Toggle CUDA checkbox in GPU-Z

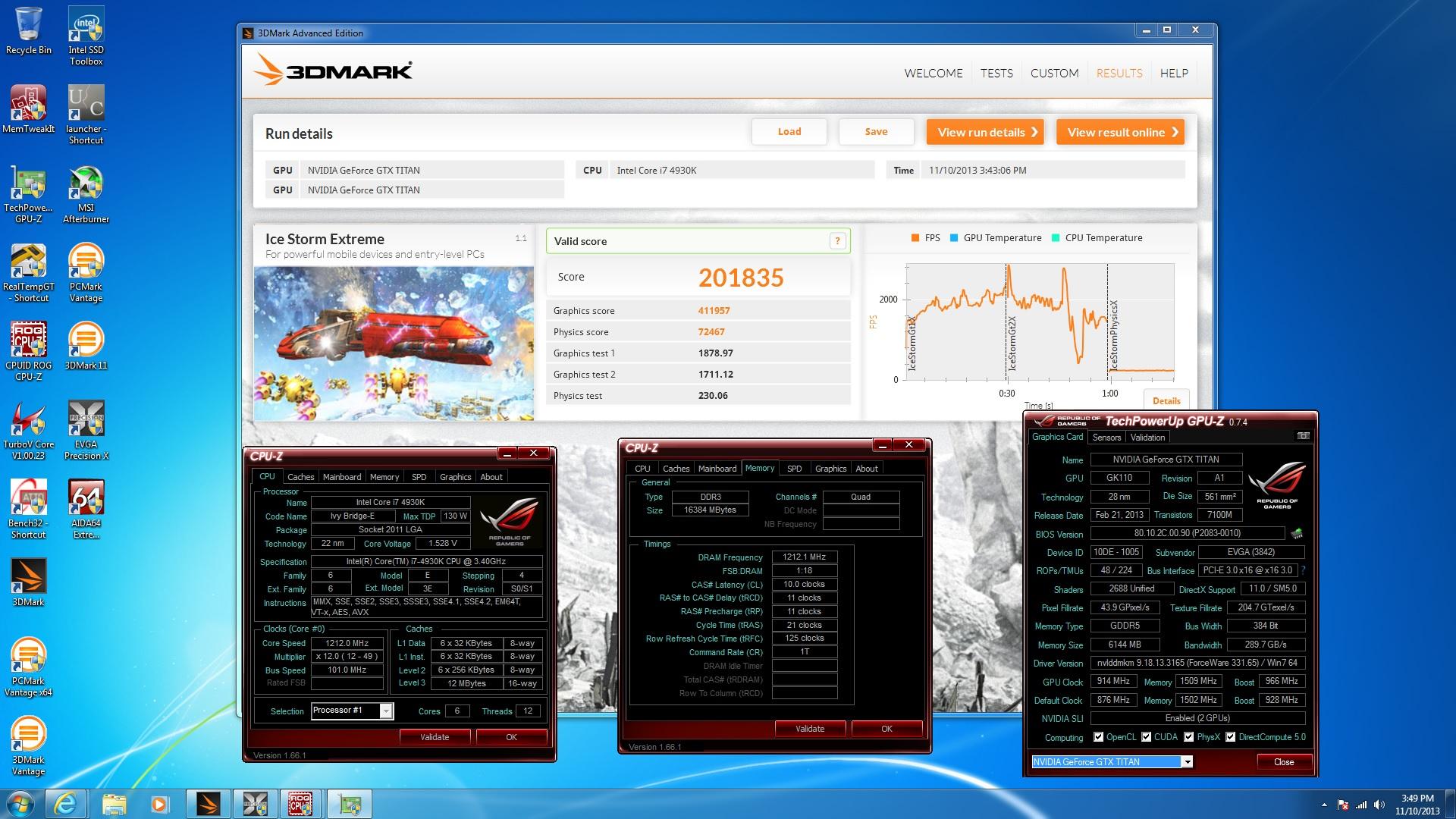click(1146, 737)
